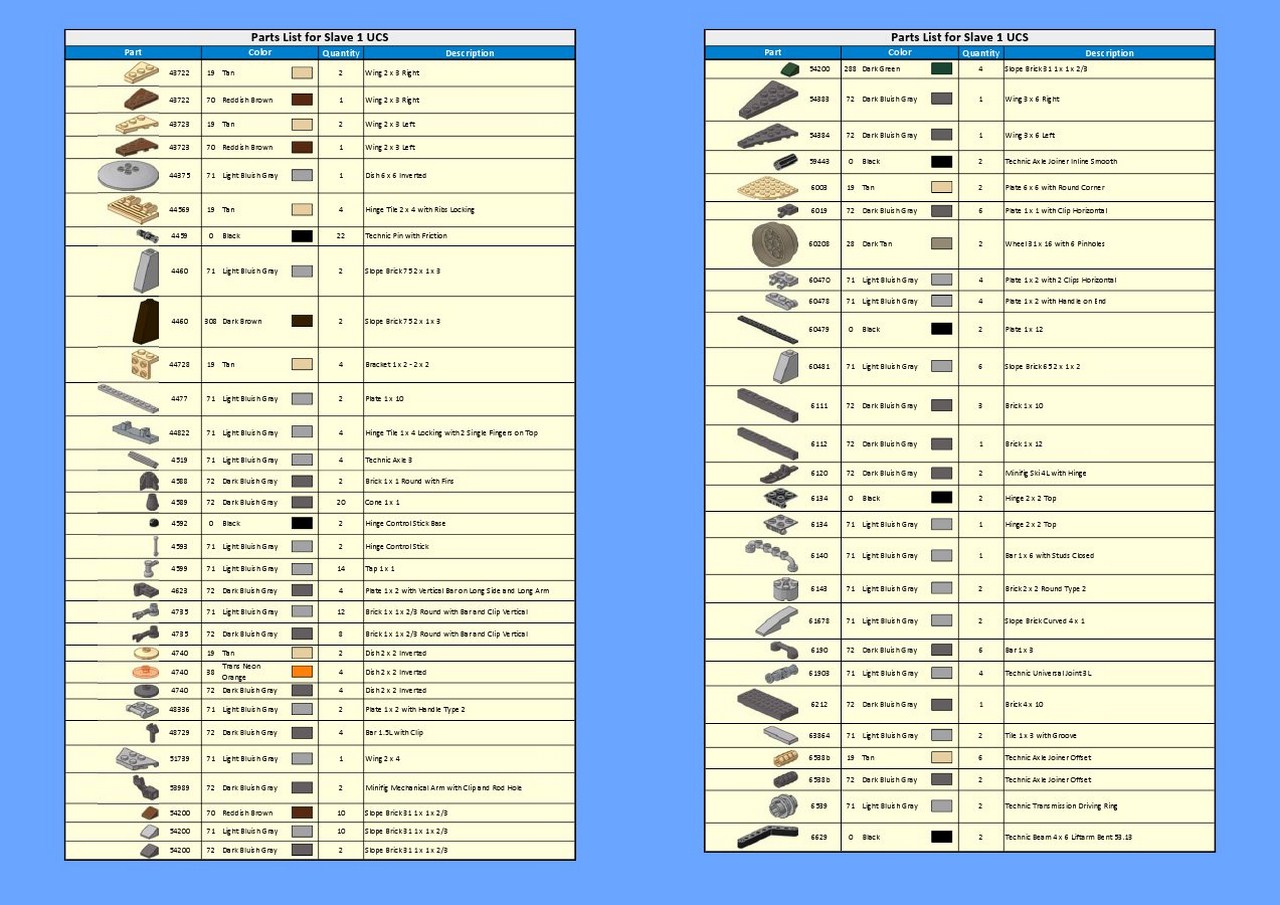Click the quantity 22 for Technic Pin
Viewport: 1280px width, 905px height.
[x=341, y=236]
